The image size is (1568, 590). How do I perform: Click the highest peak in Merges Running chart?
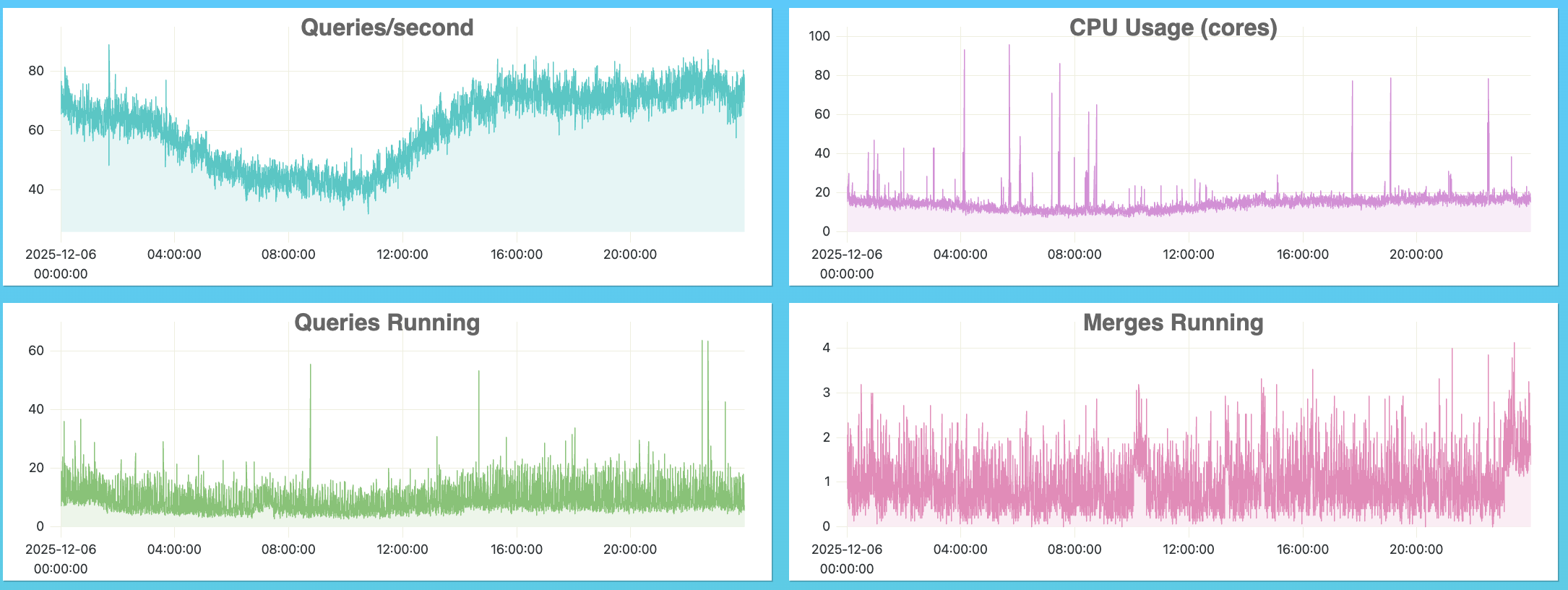click(x=1514, y=345)
